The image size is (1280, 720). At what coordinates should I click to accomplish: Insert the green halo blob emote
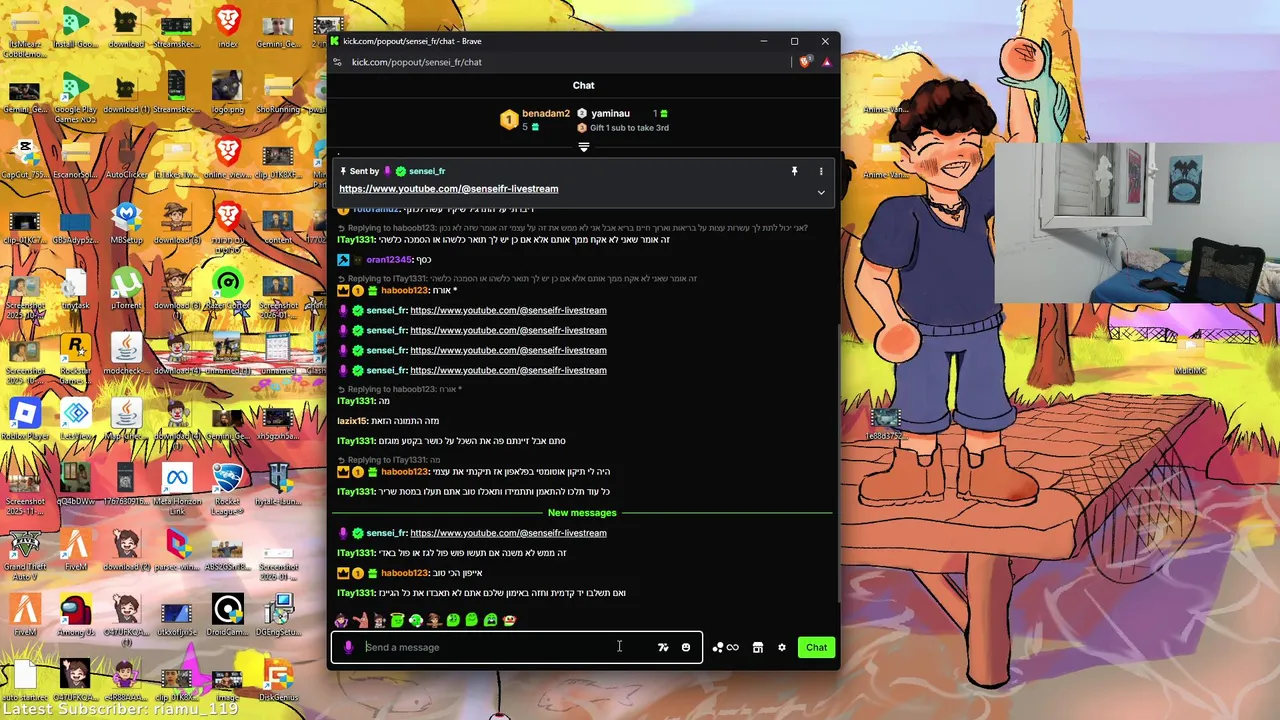(x=397, y=620)
